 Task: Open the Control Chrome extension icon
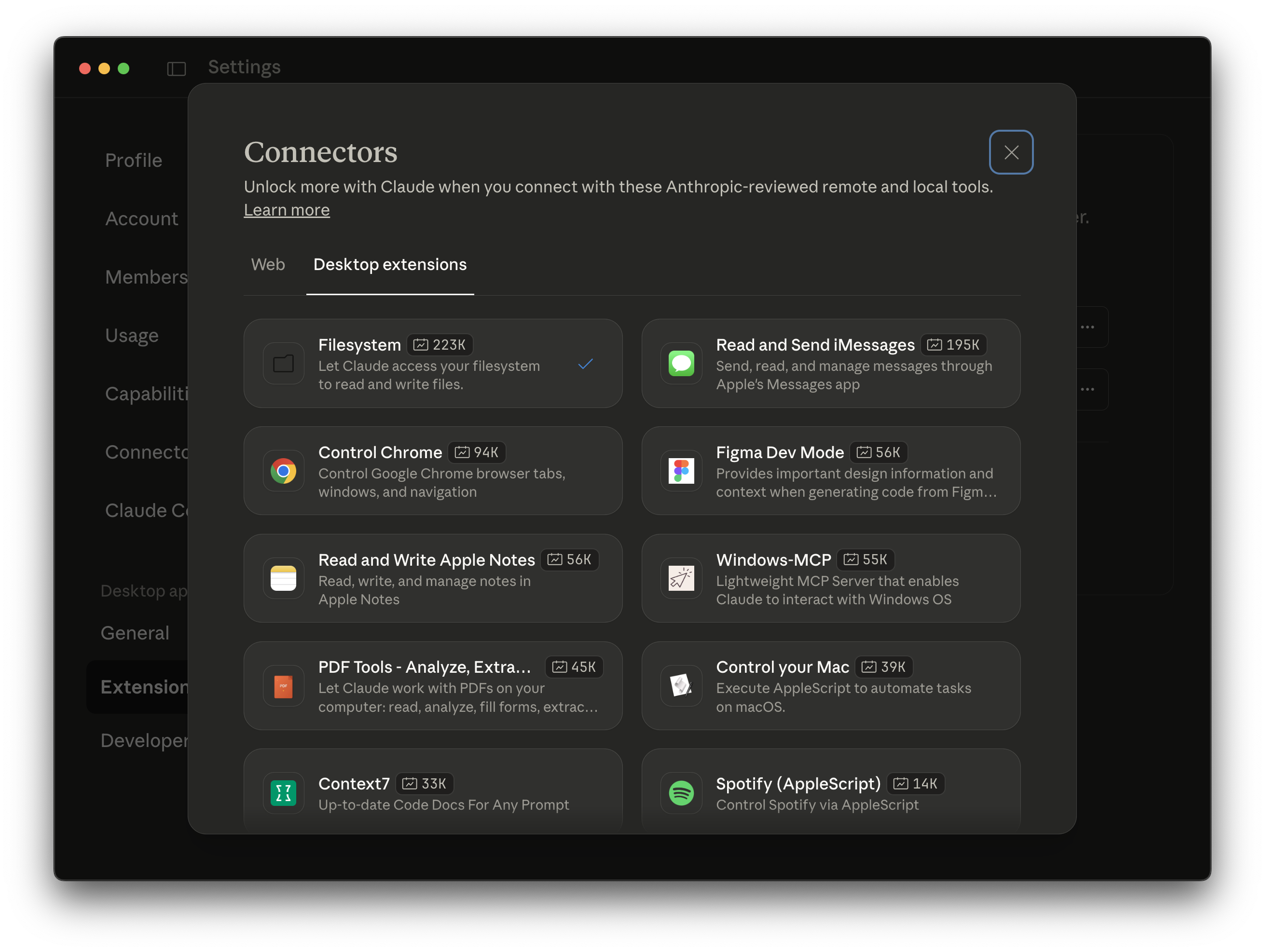[x=283, y=471]
